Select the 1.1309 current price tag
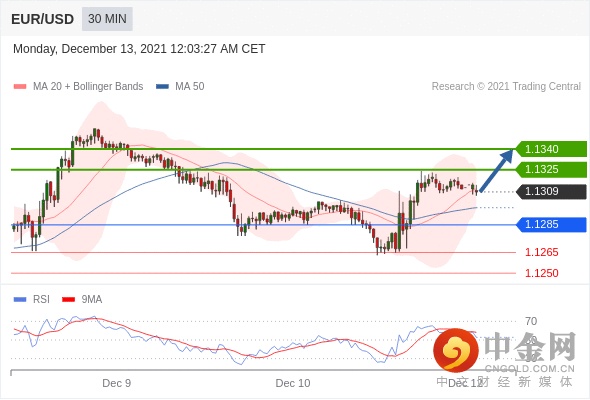 click(551, 192)
